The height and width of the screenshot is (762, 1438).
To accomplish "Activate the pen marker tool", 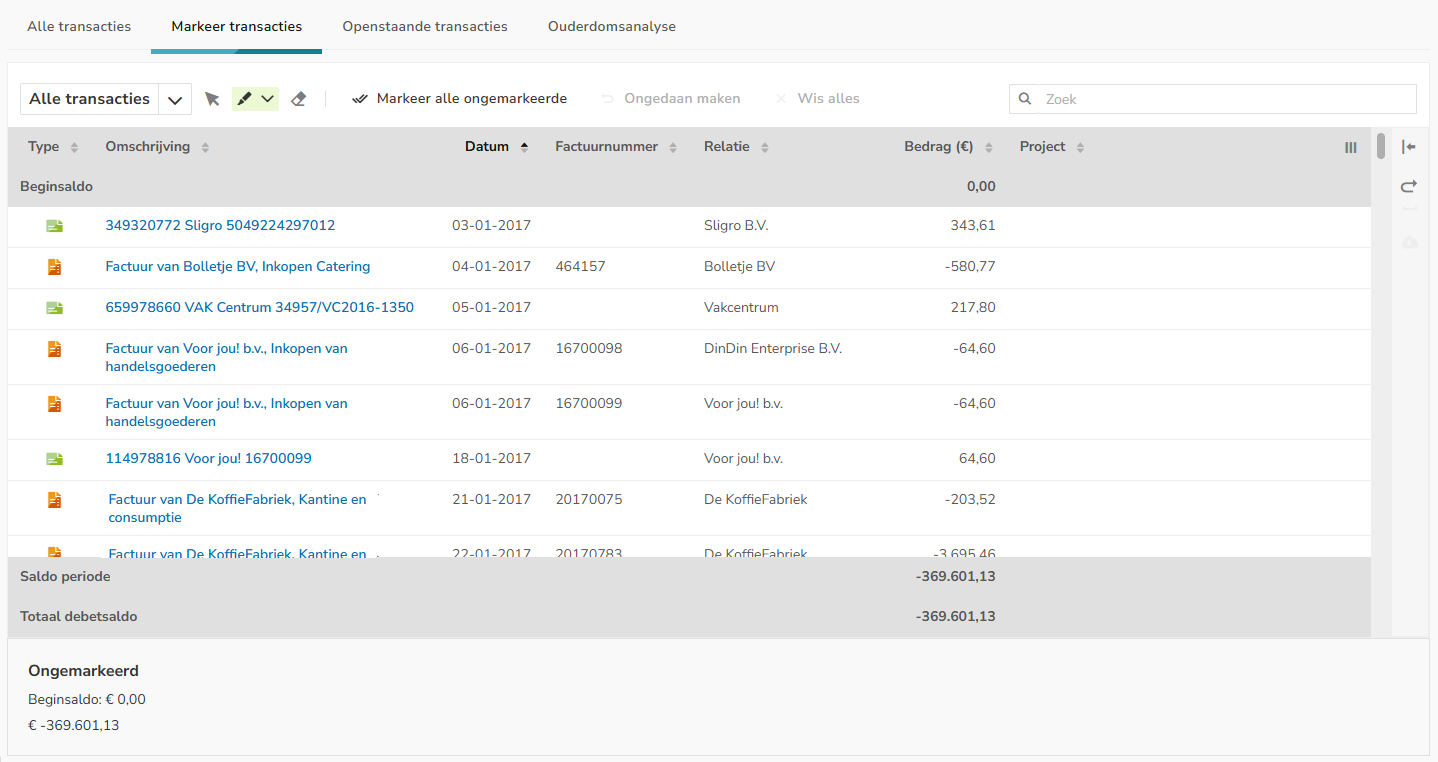I will (x=245, y=99).
